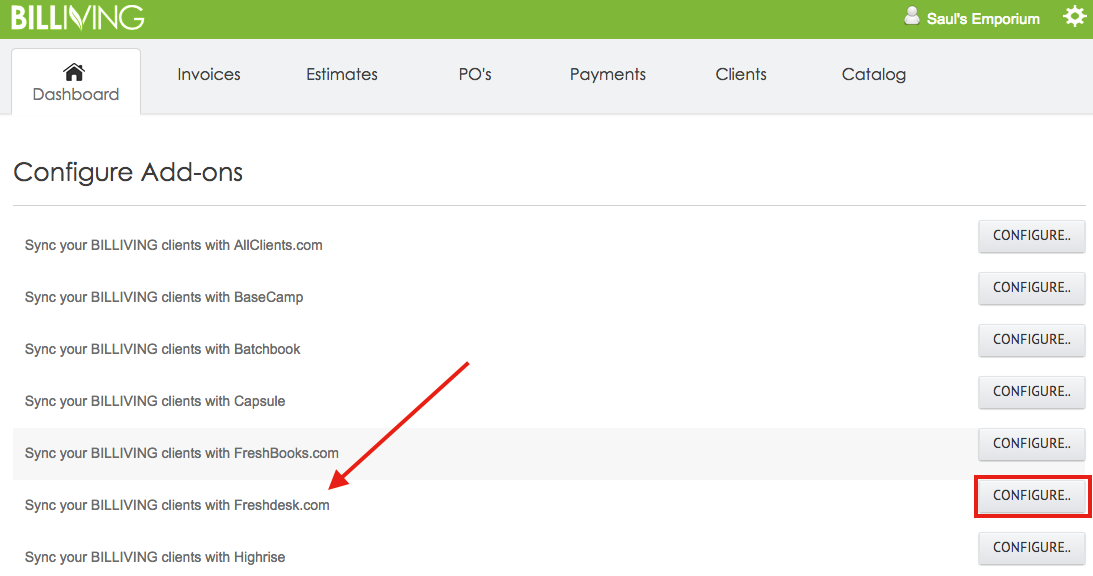Select the FreshBooks.com highlighted row text
Screen dimensions: 1093x576
click(x=182, y=453)
